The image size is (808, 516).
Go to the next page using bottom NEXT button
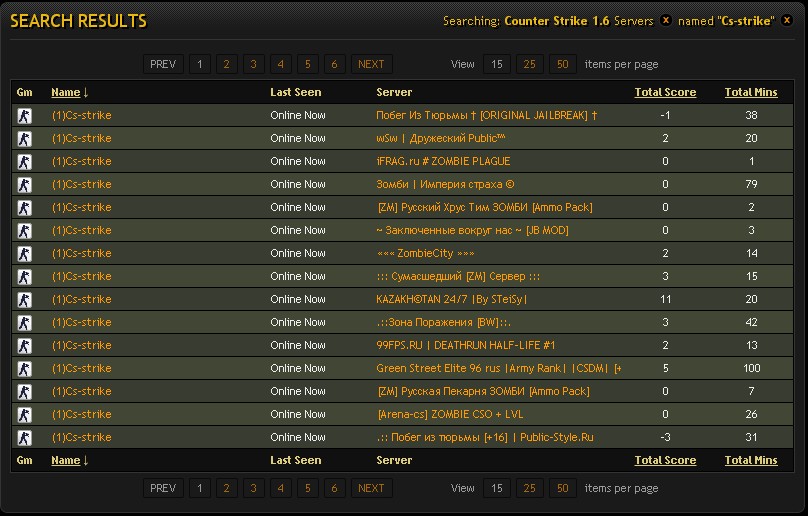pos(371,488)
